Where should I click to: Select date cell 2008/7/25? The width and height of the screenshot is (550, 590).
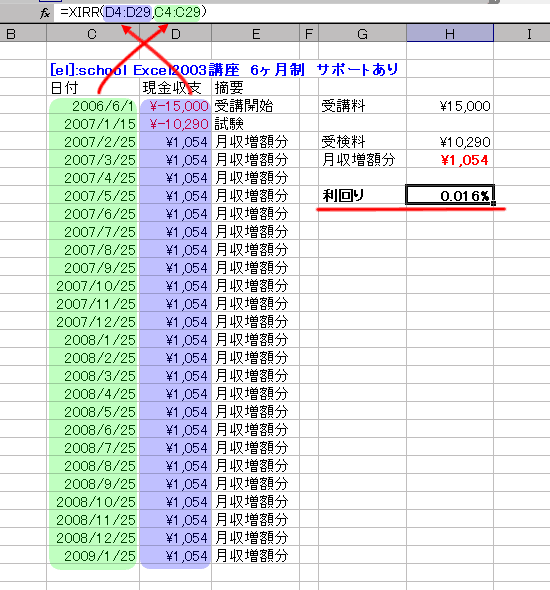point(93,448)
